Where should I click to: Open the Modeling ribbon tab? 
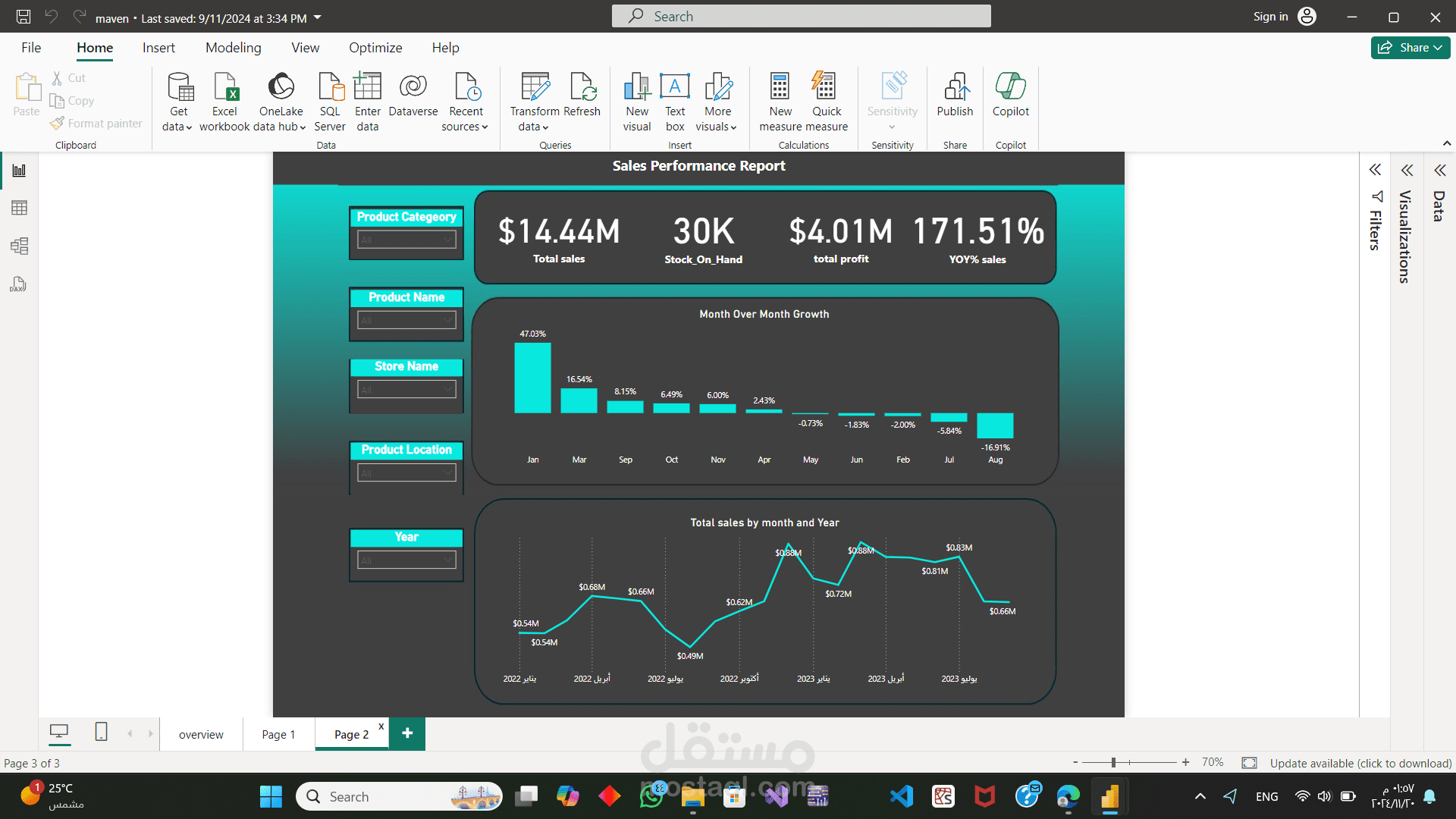tap(233, 48)
